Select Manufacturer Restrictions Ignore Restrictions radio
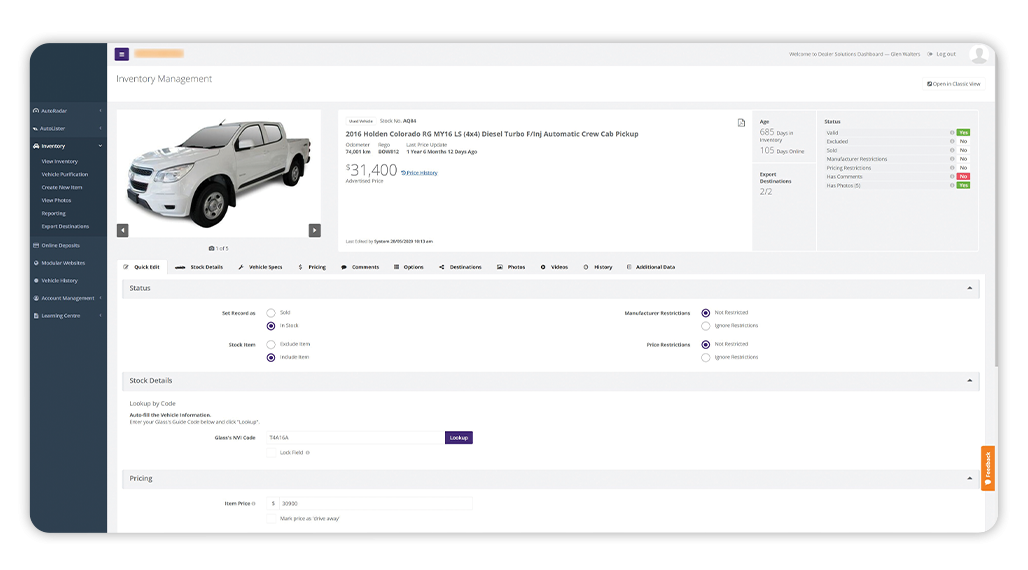The image size is (1028, 570). click(x=705, y=326)
